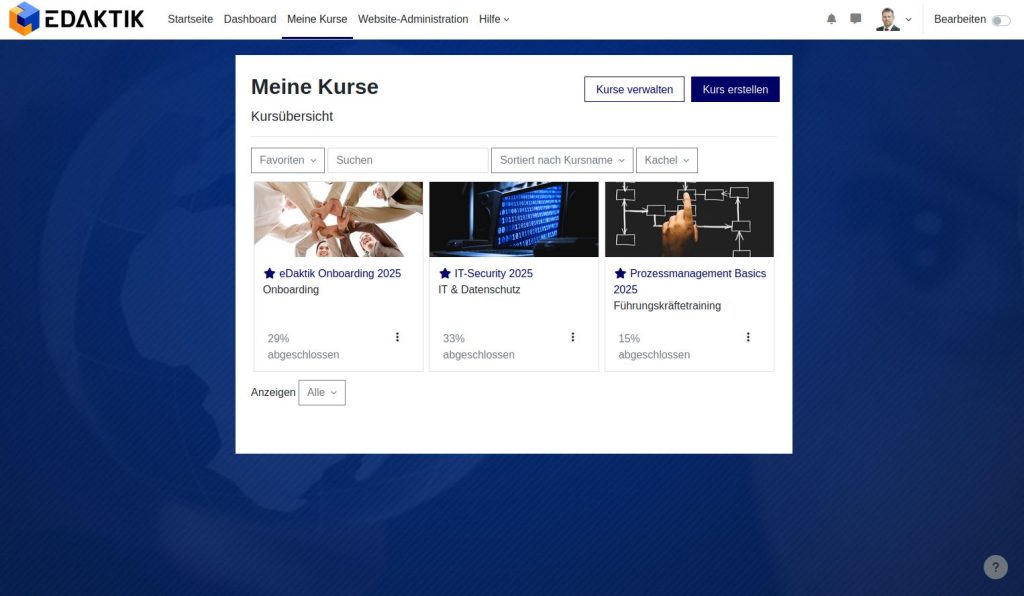Click the IT & Datenschutz category text
1024x596 pixels.
(x=479, y=289)
